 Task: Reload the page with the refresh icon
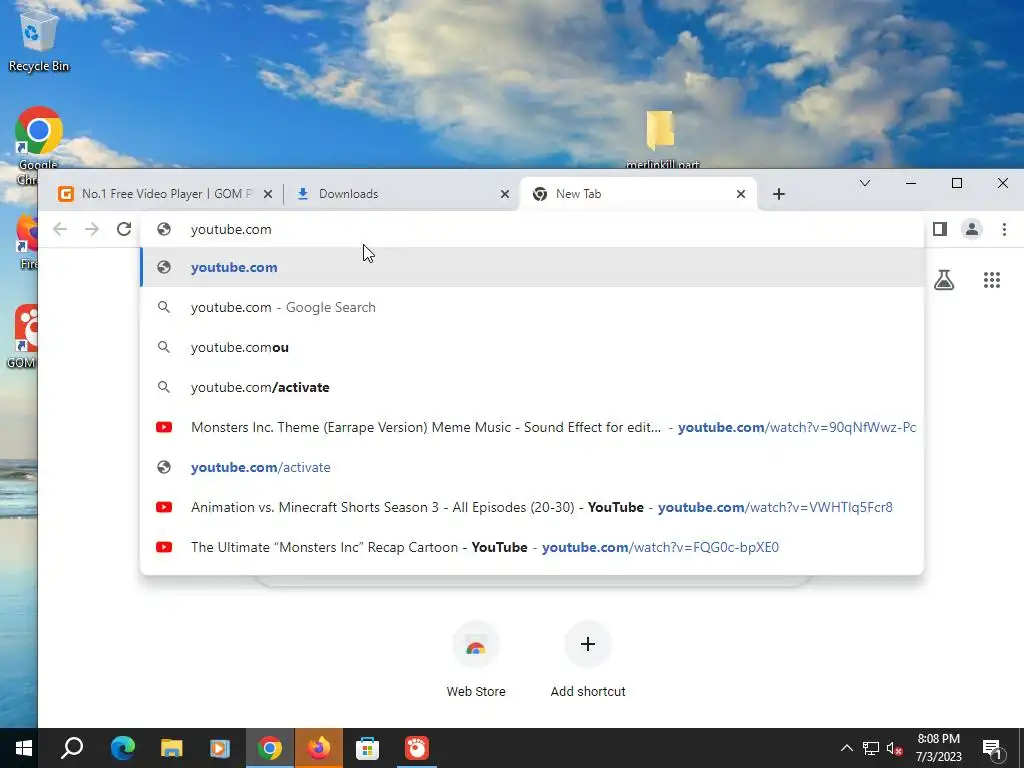pyautogui.click(x=124, y=229)
